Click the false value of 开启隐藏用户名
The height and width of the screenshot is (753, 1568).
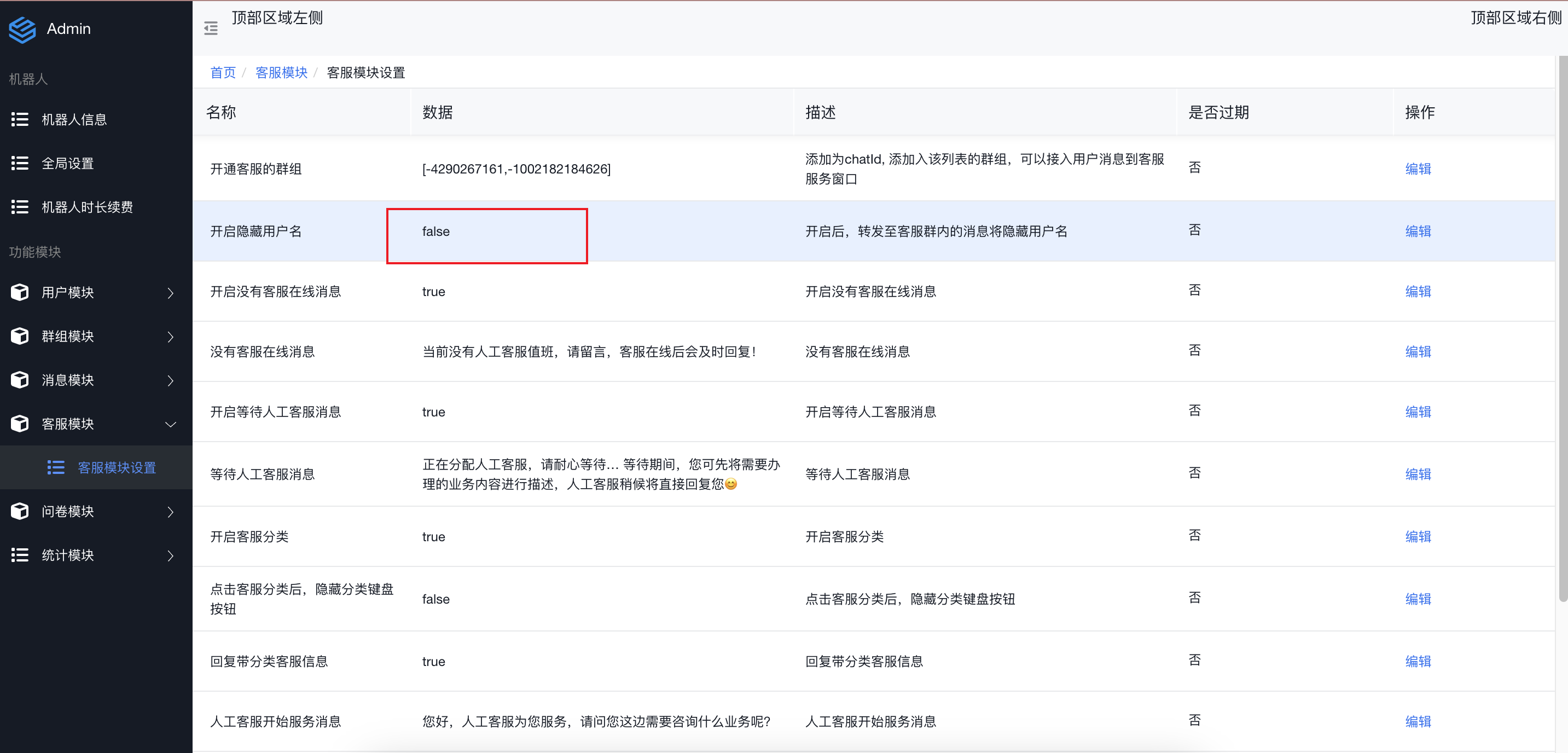click(x=436, y=231)
